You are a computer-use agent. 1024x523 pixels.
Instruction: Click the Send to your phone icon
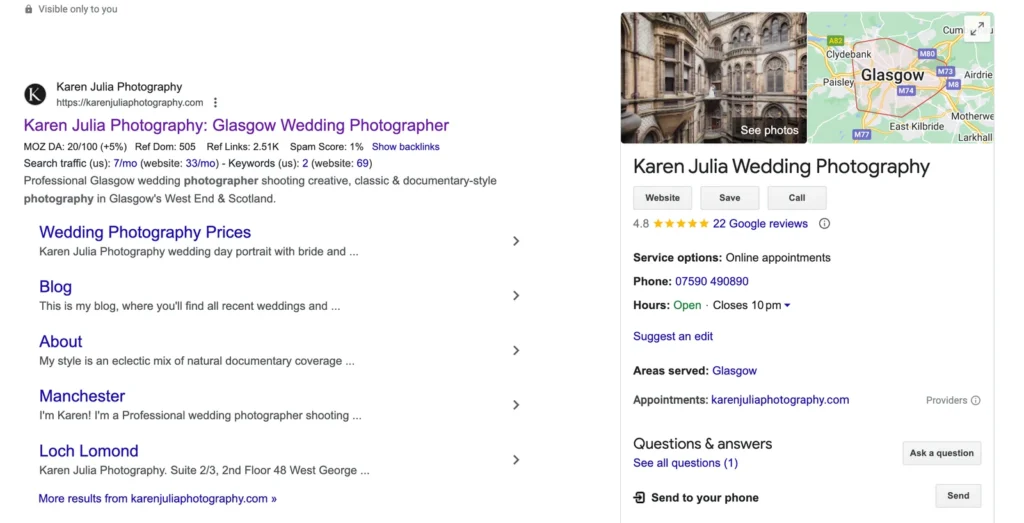click(640, 497)
